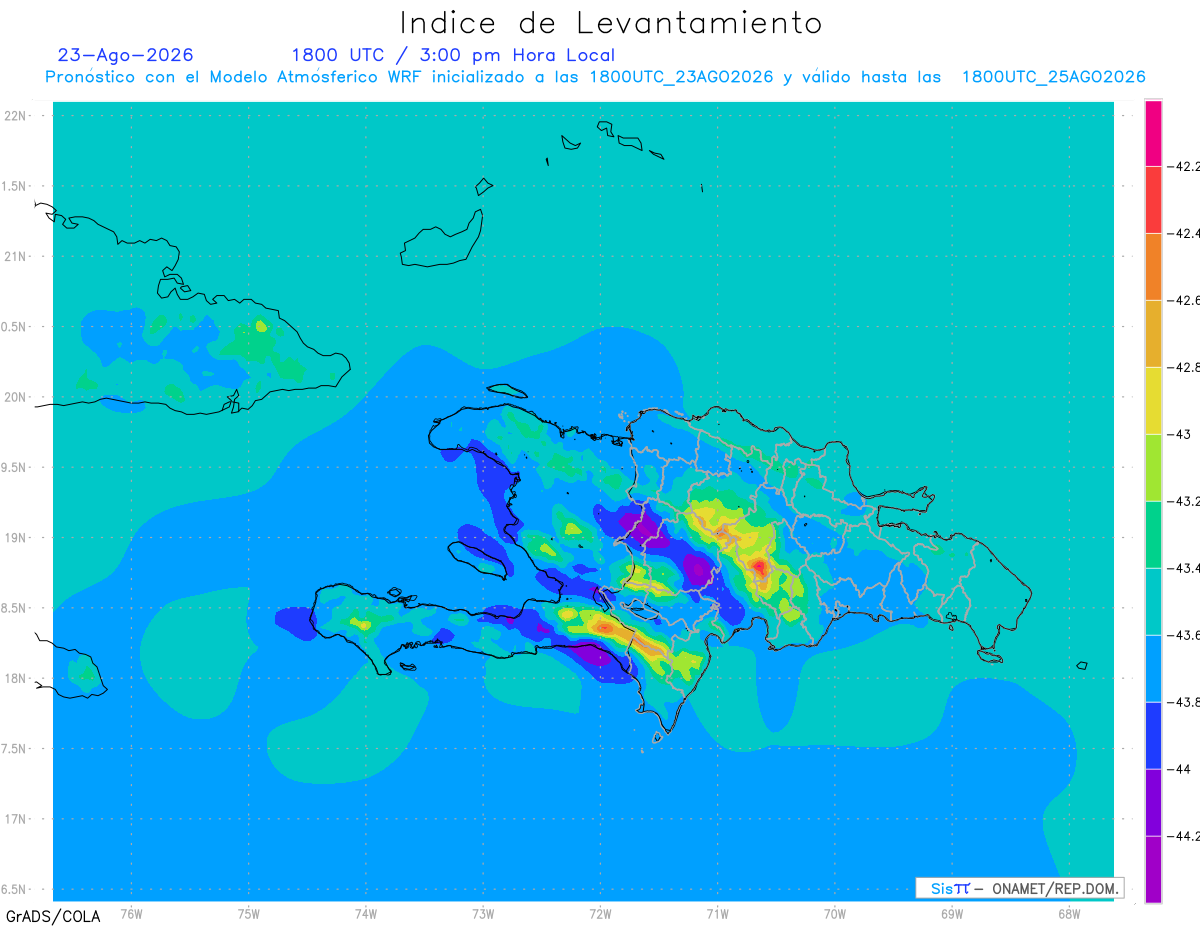Click the "-42.4" legend value
This screenshot has height=927, width=1200.
(1183, 233)
